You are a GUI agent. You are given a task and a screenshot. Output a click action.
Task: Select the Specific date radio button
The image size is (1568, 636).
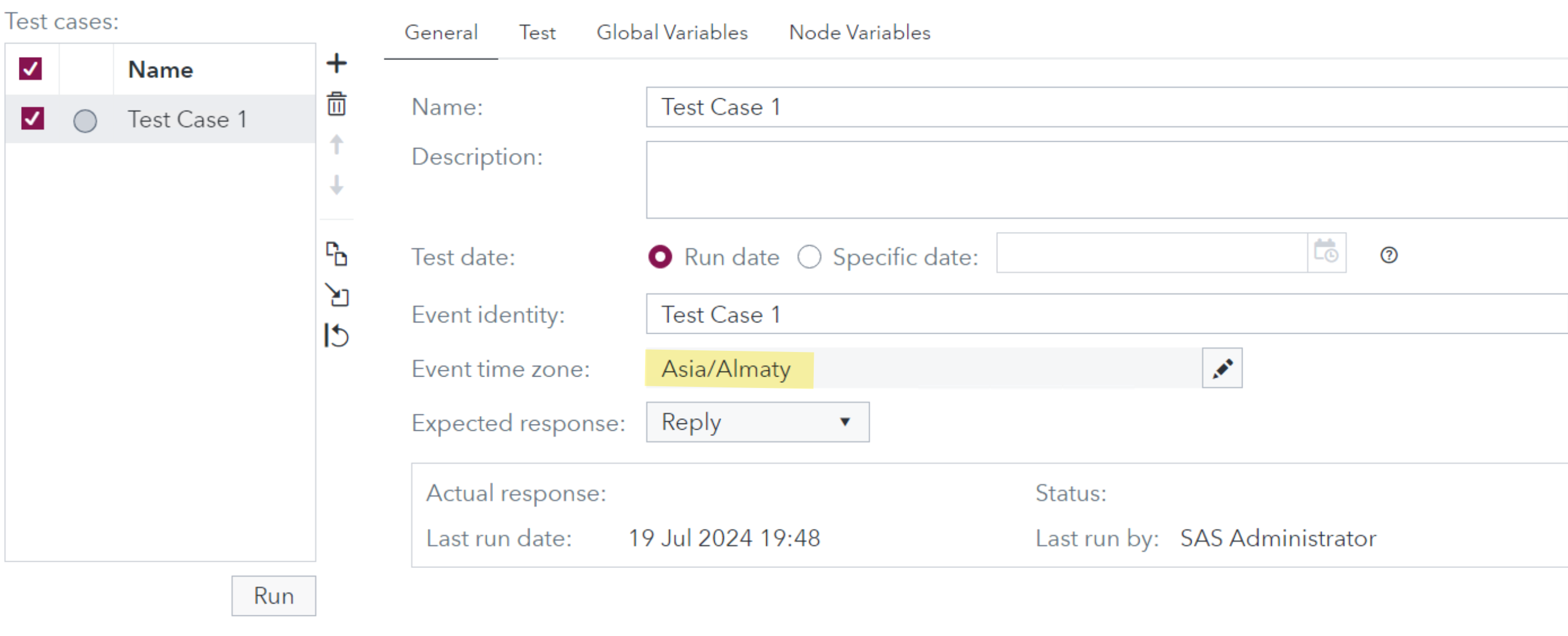pos(809,257)
